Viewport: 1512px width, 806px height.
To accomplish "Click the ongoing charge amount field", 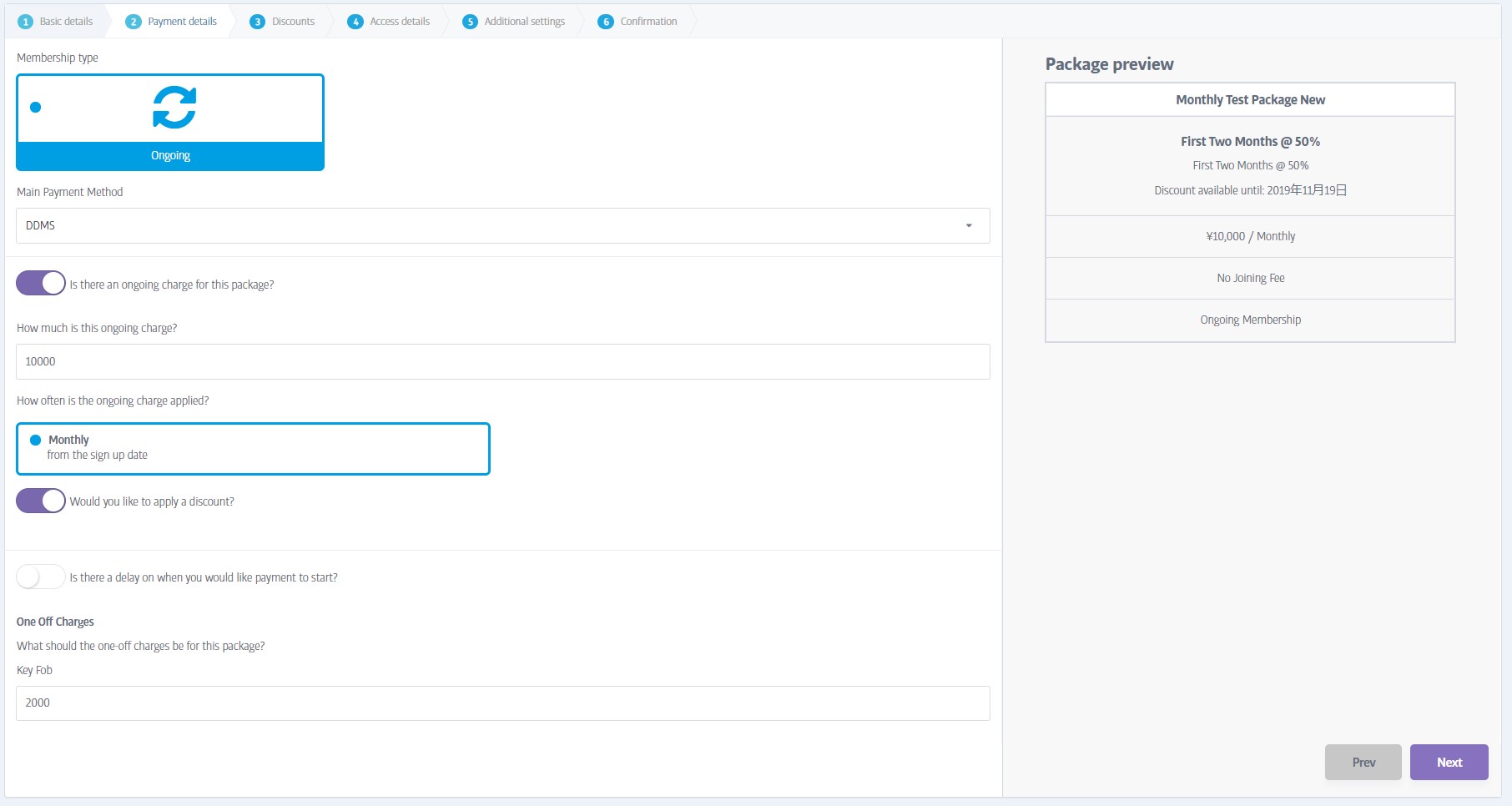I will [503, 362].
